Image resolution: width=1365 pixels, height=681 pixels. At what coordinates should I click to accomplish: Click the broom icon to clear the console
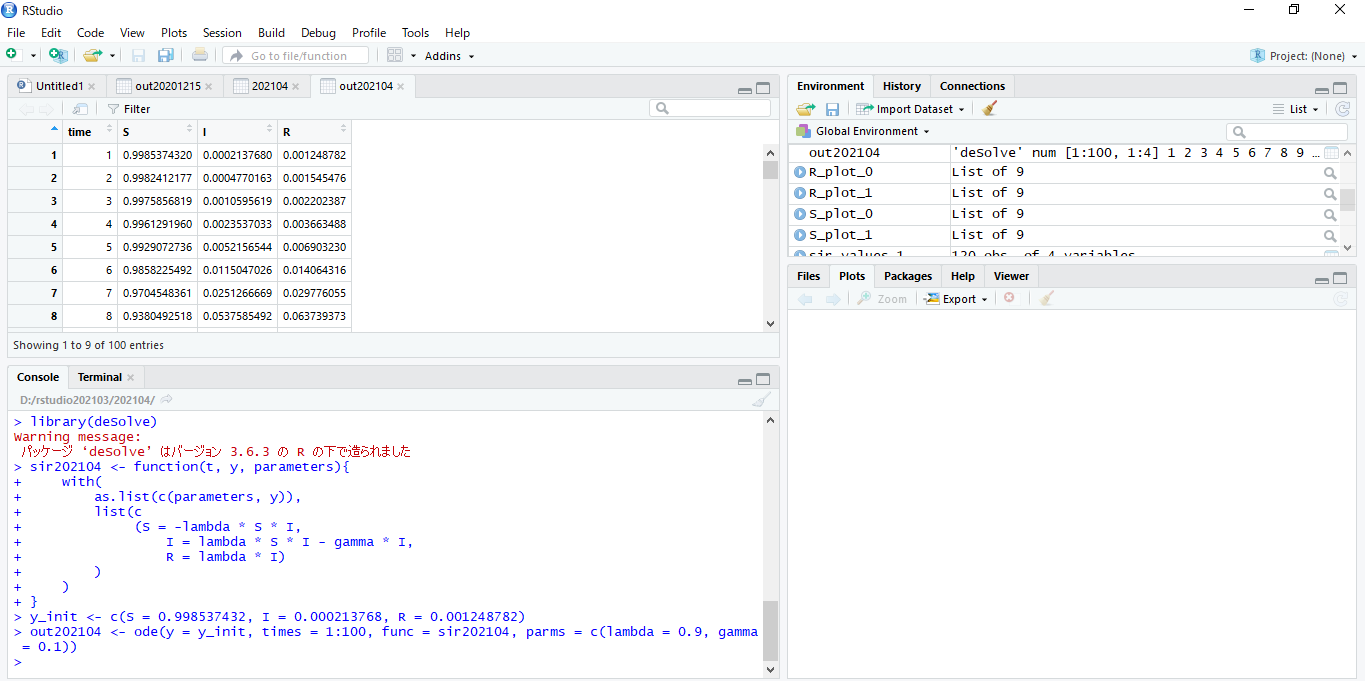tap(761, 399)
